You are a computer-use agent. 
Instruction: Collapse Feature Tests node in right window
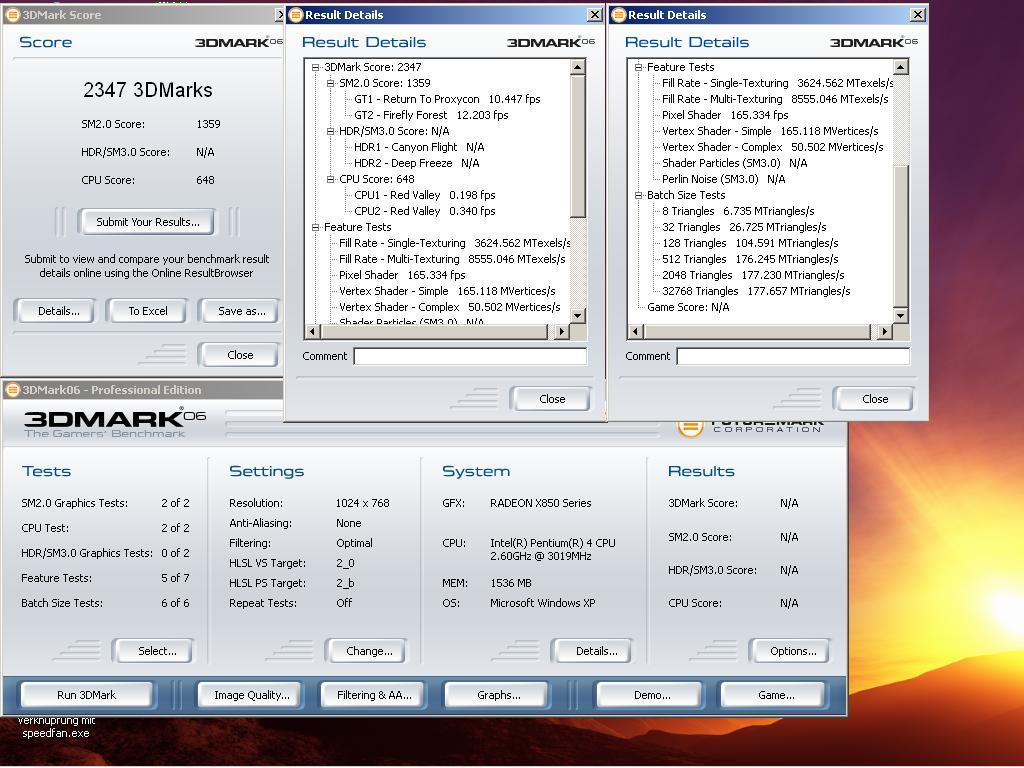pos(638,67)
